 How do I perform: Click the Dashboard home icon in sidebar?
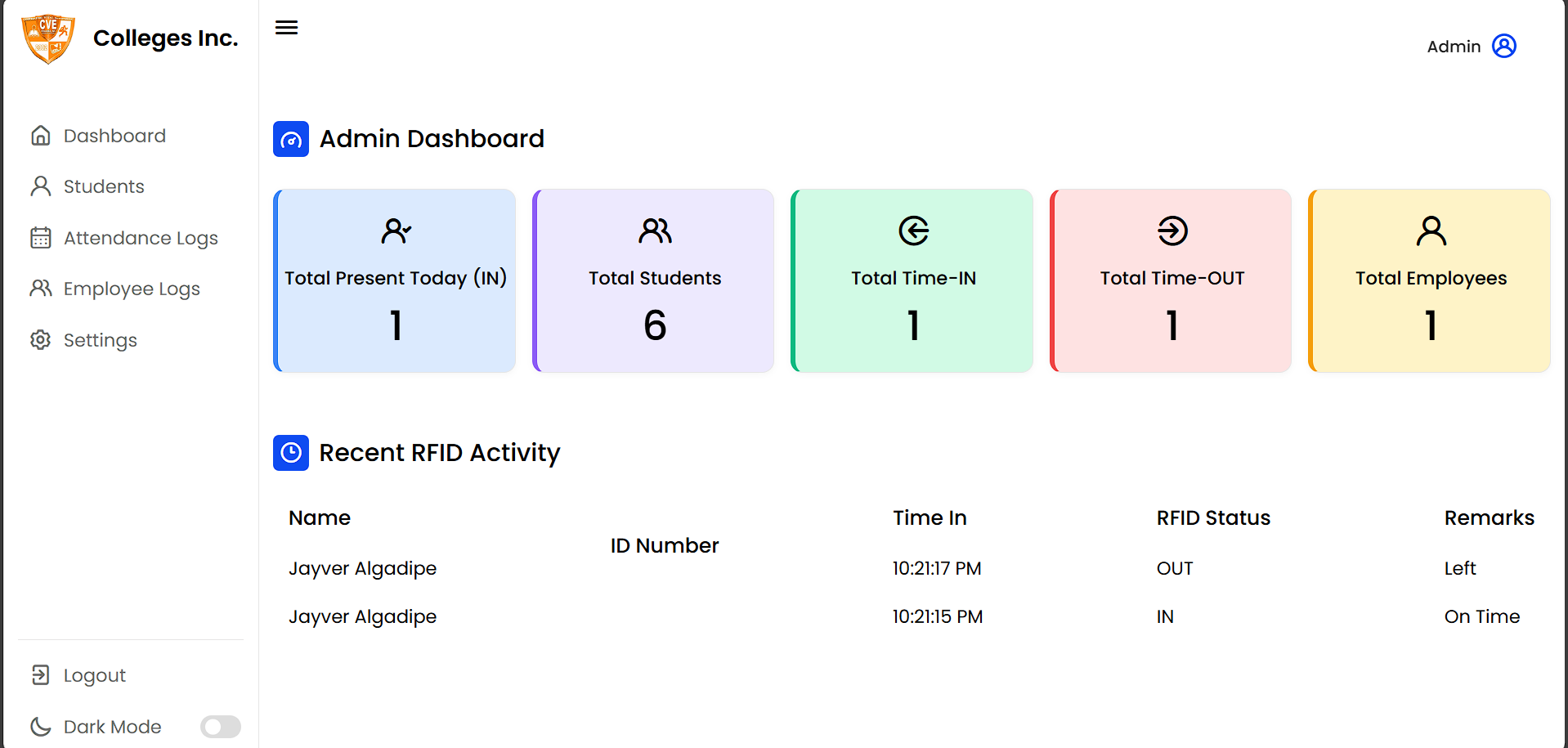pyautogui.click(x=40, y=135)
